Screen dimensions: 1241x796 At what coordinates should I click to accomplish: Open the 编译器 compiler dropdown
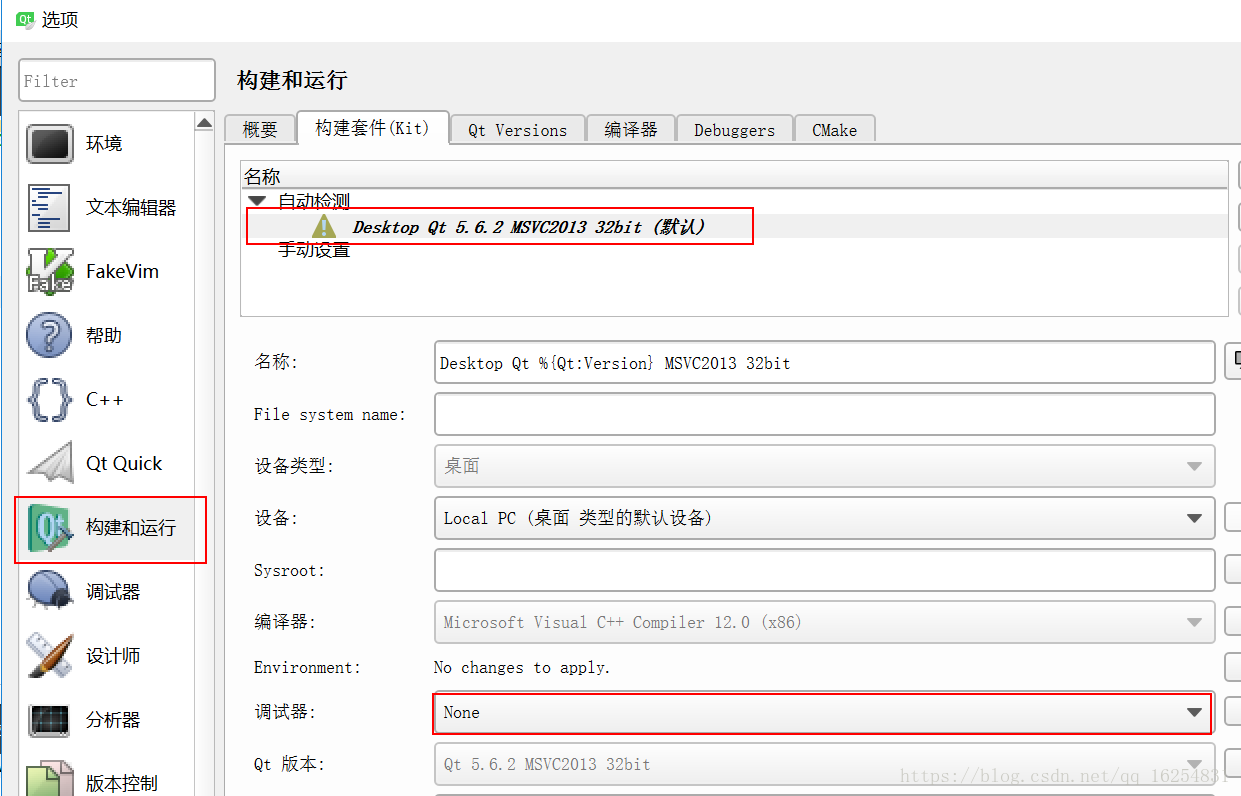824,622
